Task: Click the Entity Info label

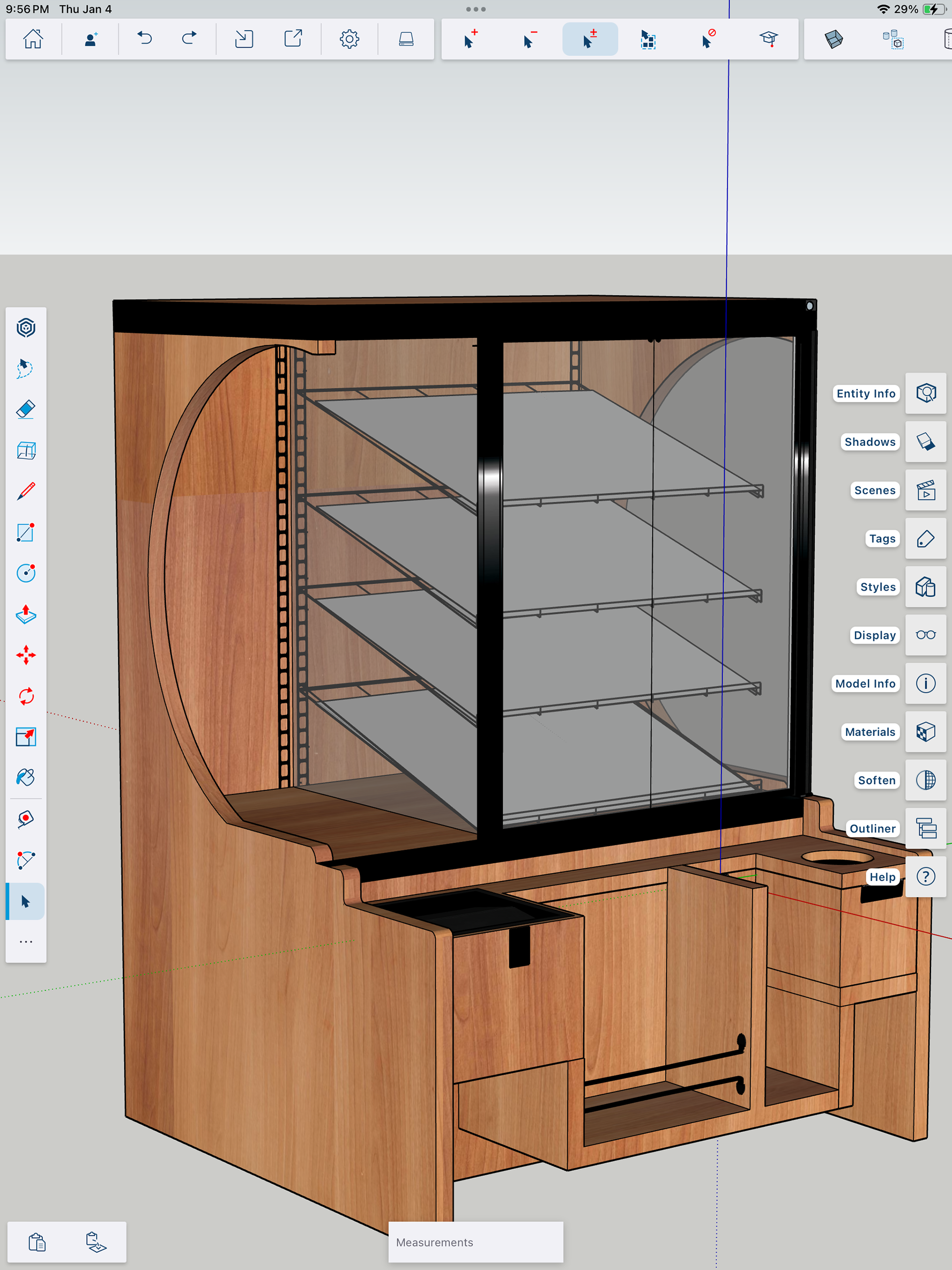Action: tap(865, 393)
